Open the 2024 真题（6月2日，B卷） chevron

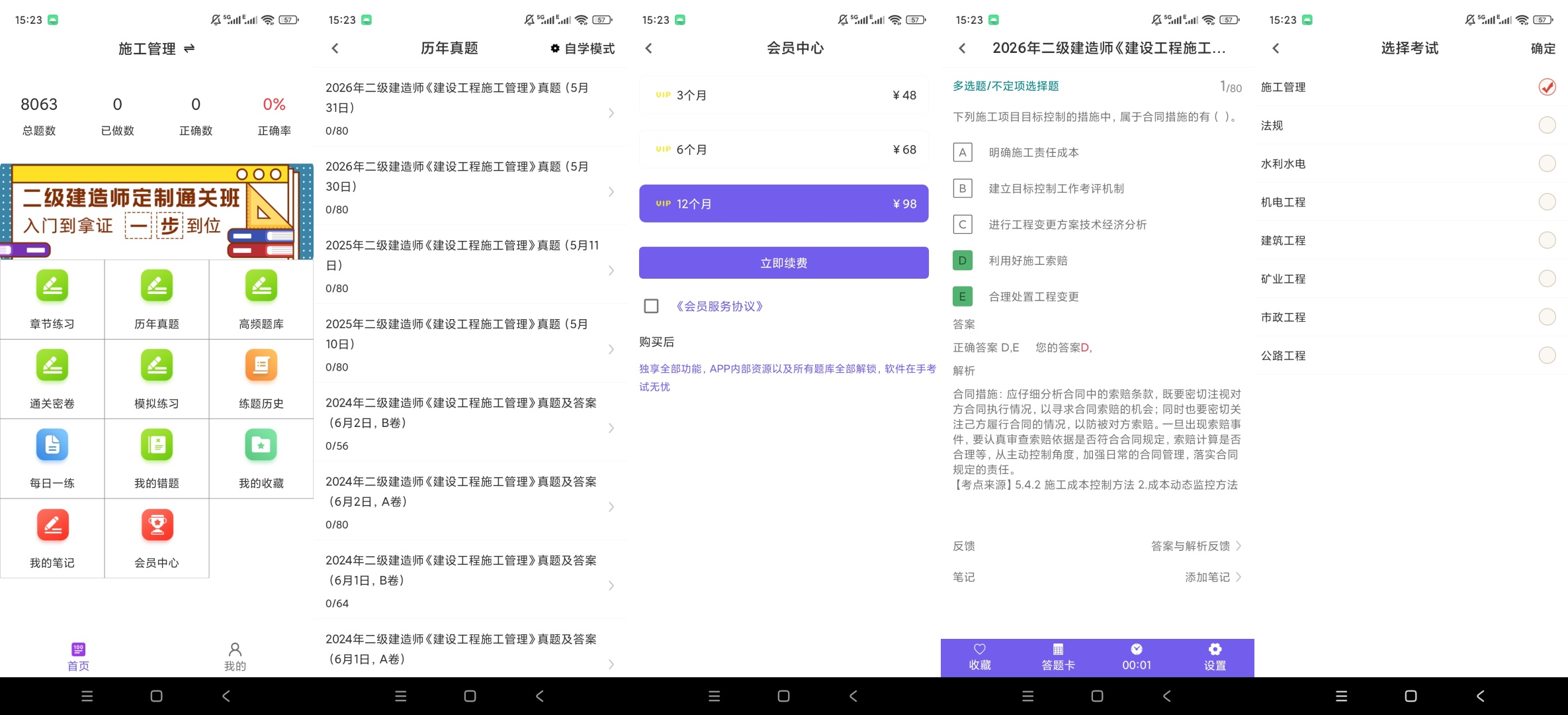(611, 428)
